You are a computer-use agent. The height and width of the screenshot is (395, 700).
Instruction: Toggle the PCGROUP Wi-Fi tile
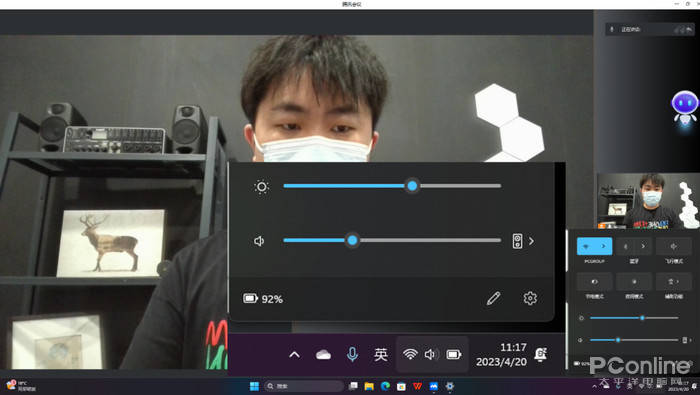[586, 246]
